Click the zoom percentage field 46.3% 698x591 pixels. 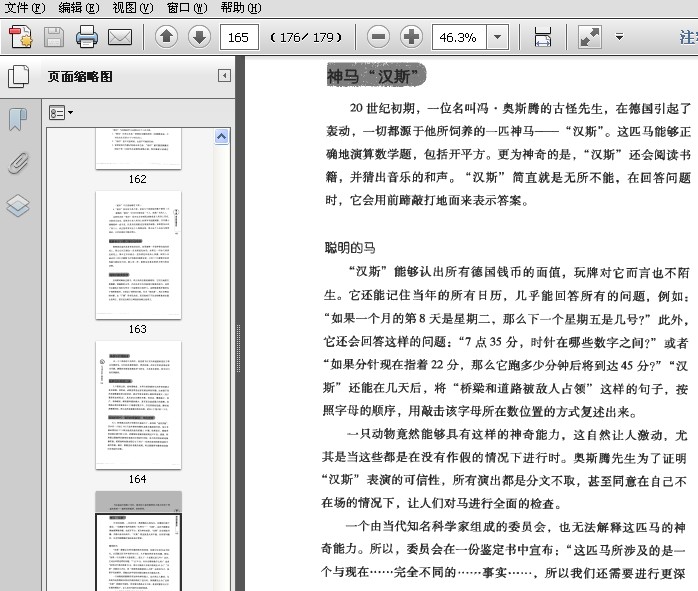click(459, 37)
